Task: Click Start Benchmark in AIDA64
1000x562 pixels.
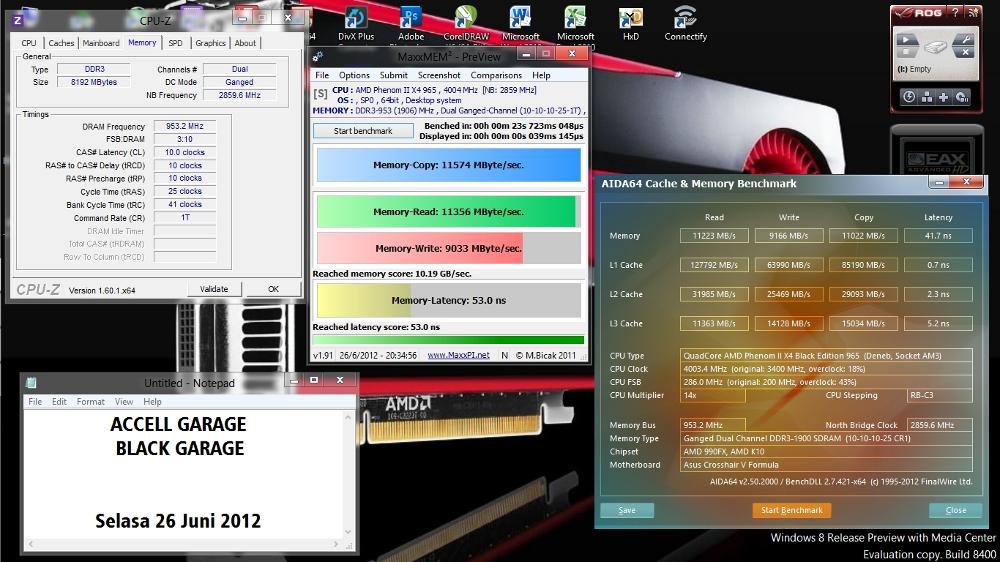Action: (791, 510)
